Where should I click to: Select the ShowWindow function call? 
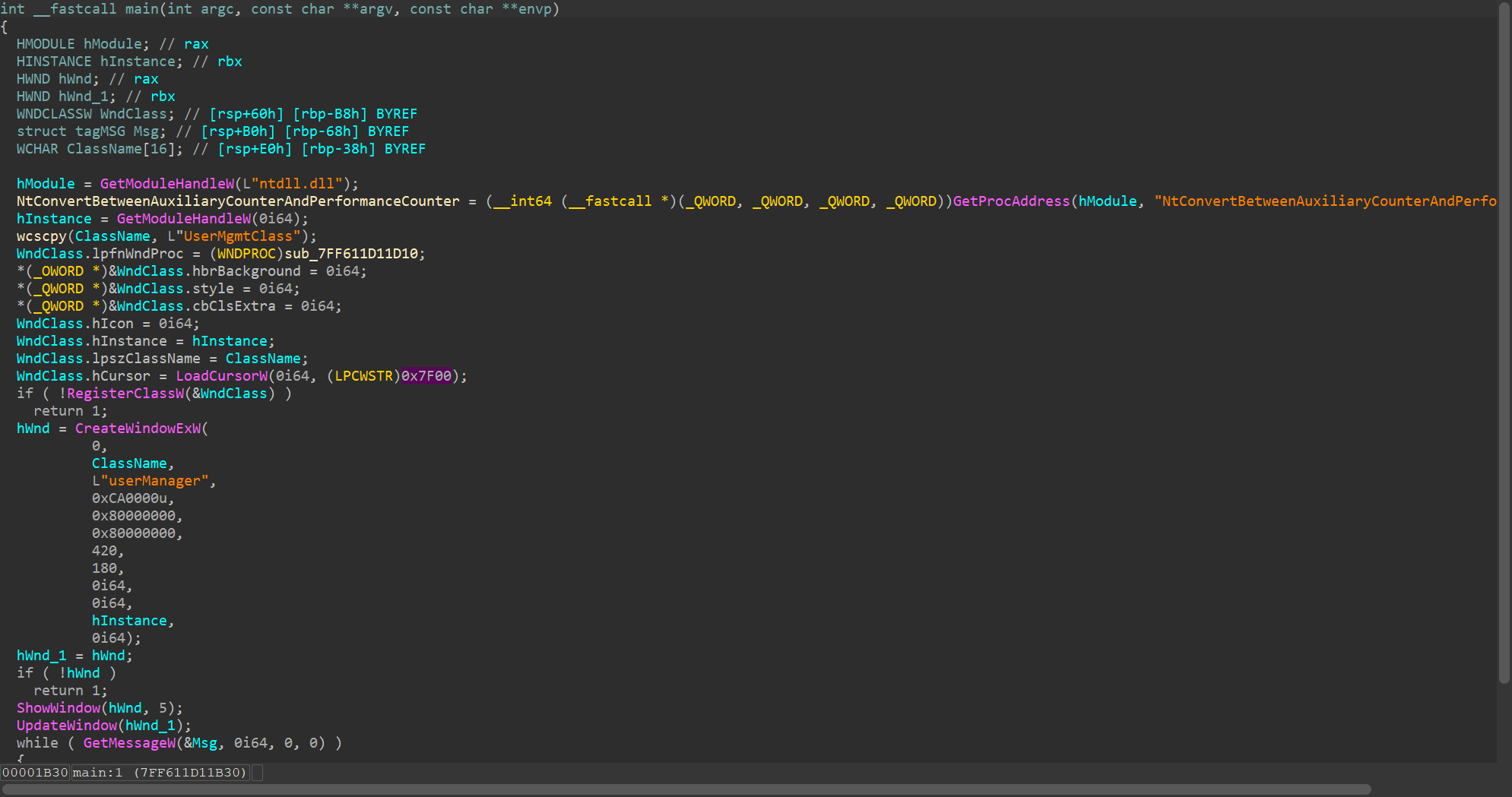pos(59,708)
